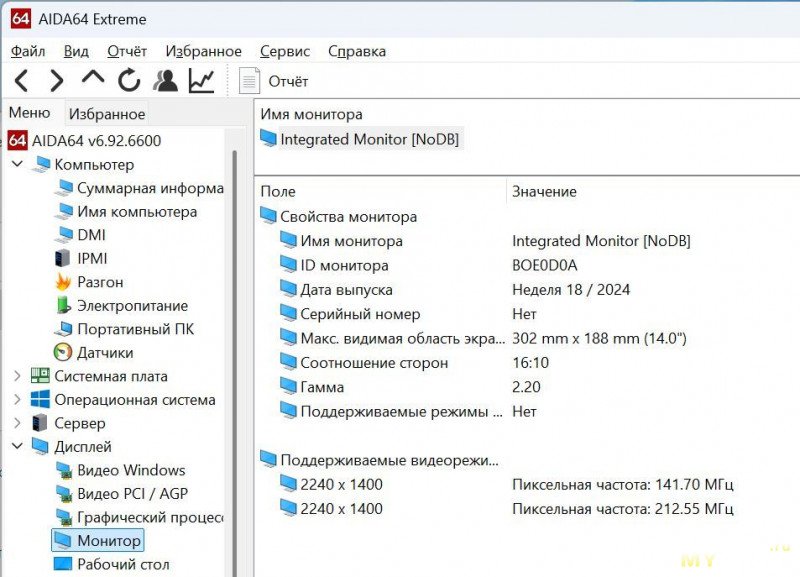Image resolution: width=800 pixels, height=577 pixels.
Task: Open the Избранное menu in menu bar
Action: pos(204,51)
